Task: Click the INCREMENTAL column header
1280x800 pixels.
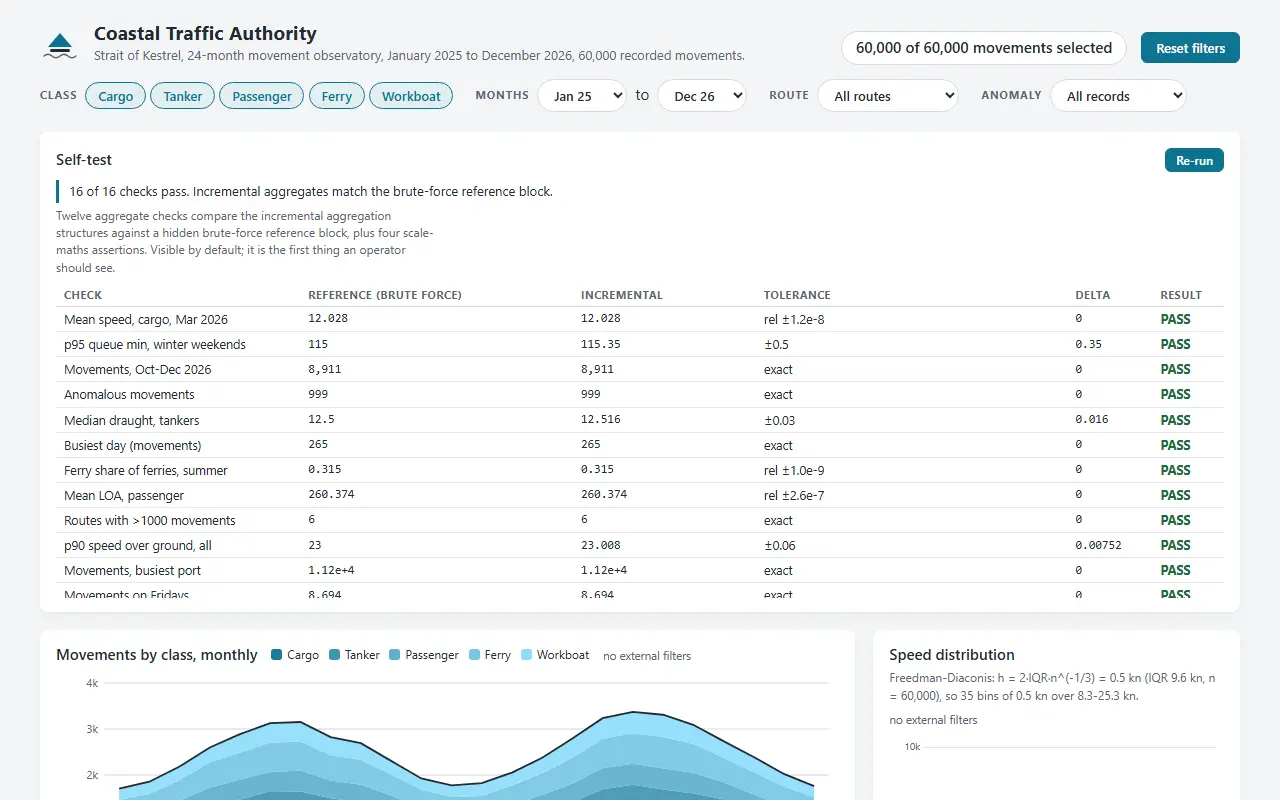Action: (x=621, y=295)
